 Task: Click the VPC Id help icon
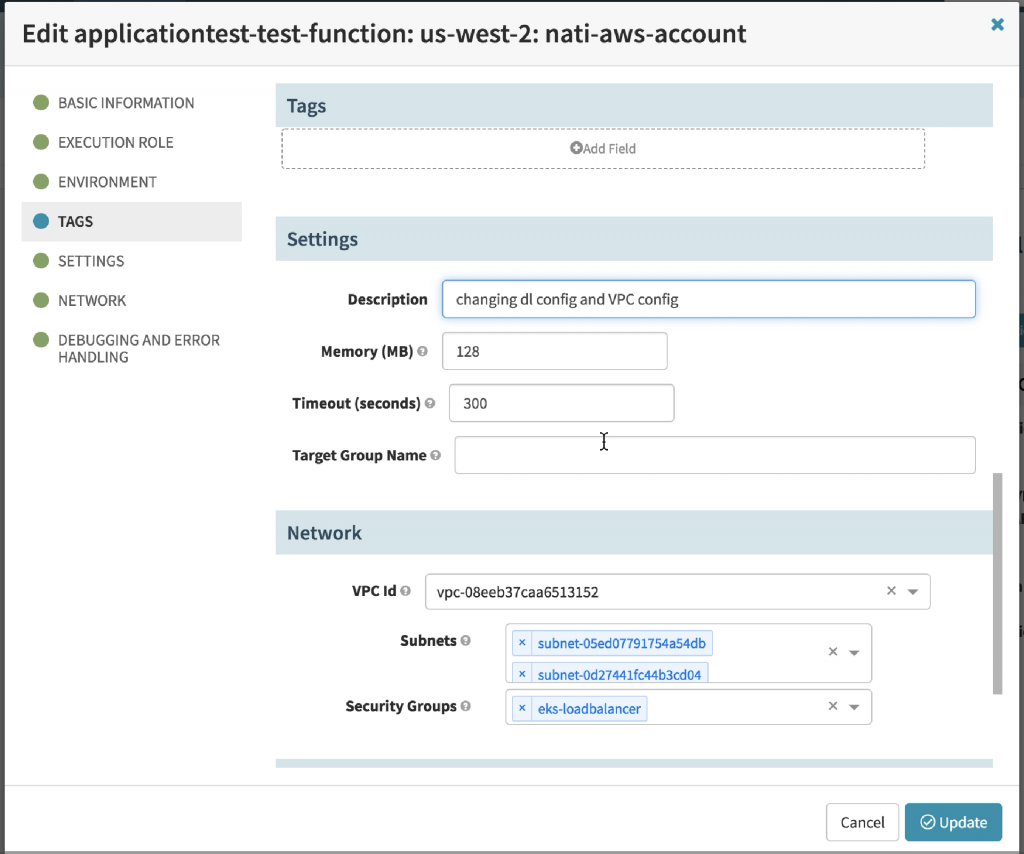406,591
